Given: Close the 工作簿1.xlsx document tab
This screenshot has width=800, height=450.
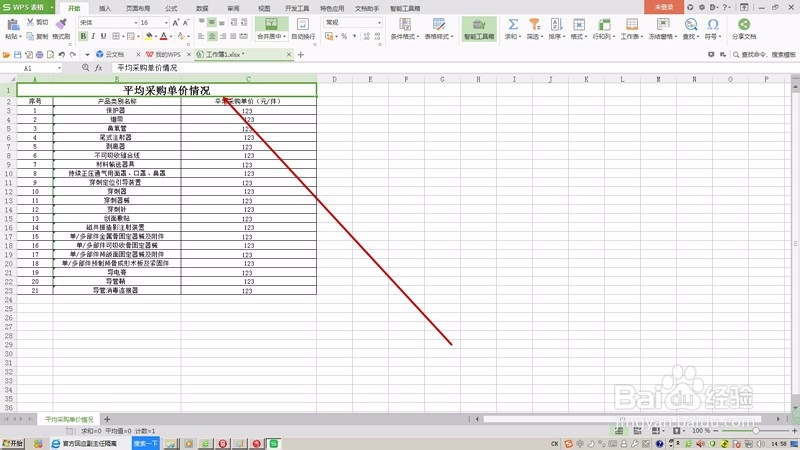Looking at the screenshot, I should (x=289, y=55).
